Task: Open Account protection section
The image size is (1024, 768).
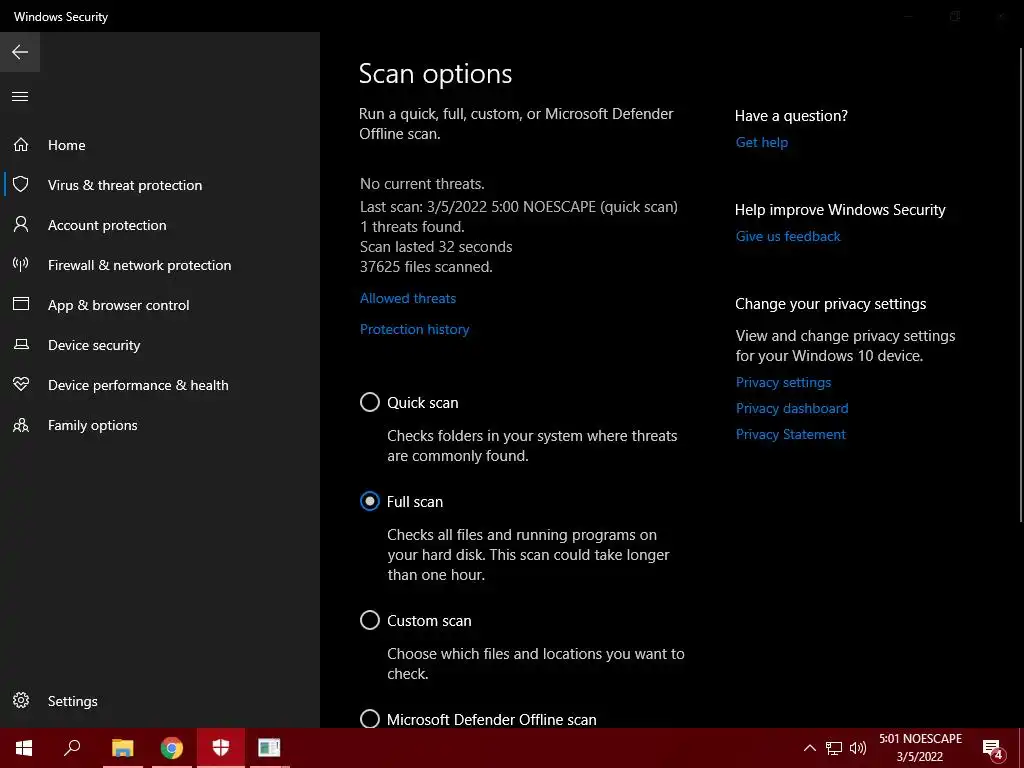Action: point(107,225)
